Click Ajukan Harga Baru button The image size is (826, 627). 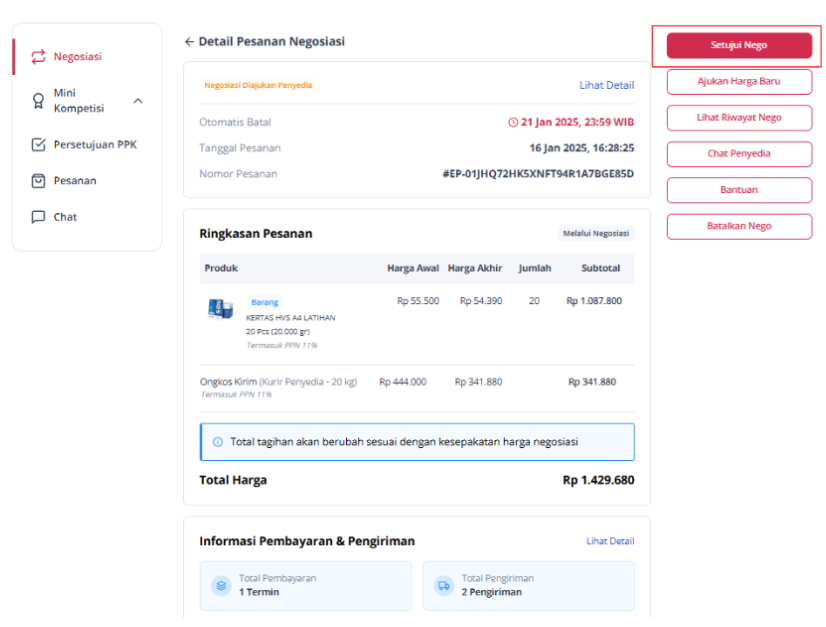coord(739,82)
